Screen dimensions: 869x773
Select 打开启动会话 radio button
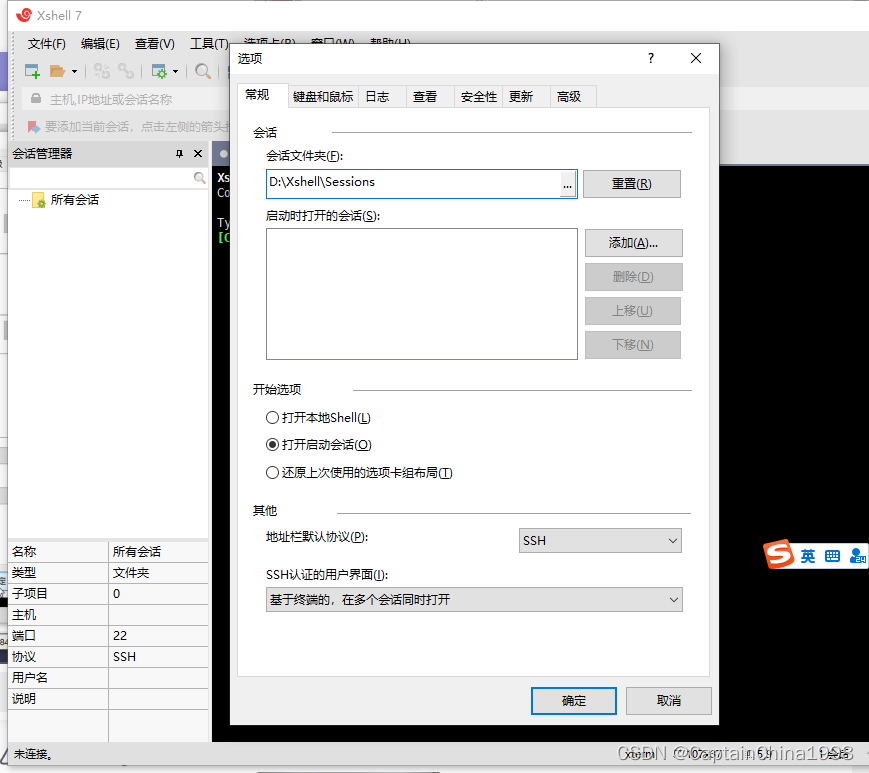click(x=272, y=444)
